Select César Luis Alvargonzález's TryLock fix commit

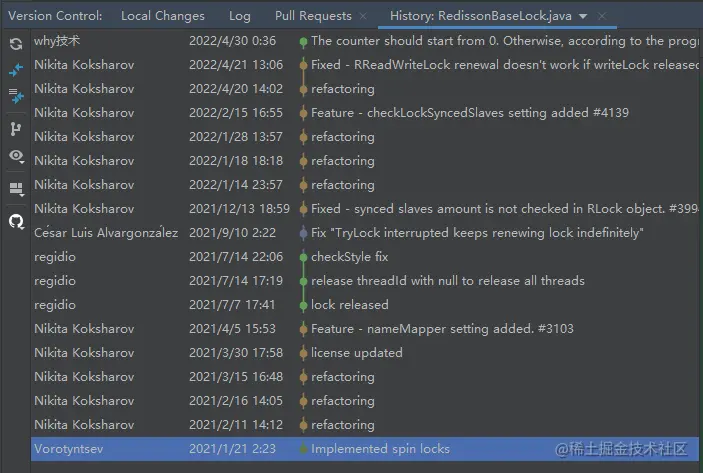pyautogui.click(x=365, y=233)
